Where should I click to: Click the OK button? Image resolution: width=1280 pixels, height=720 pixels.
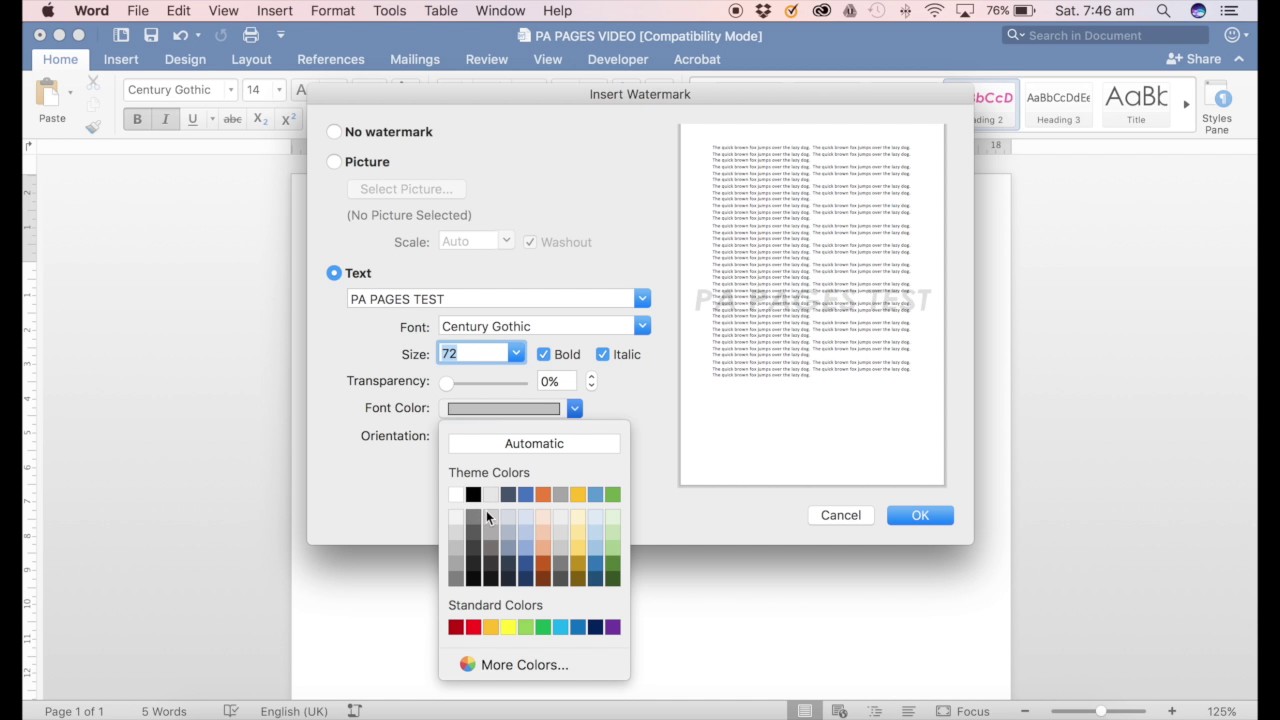920,515
